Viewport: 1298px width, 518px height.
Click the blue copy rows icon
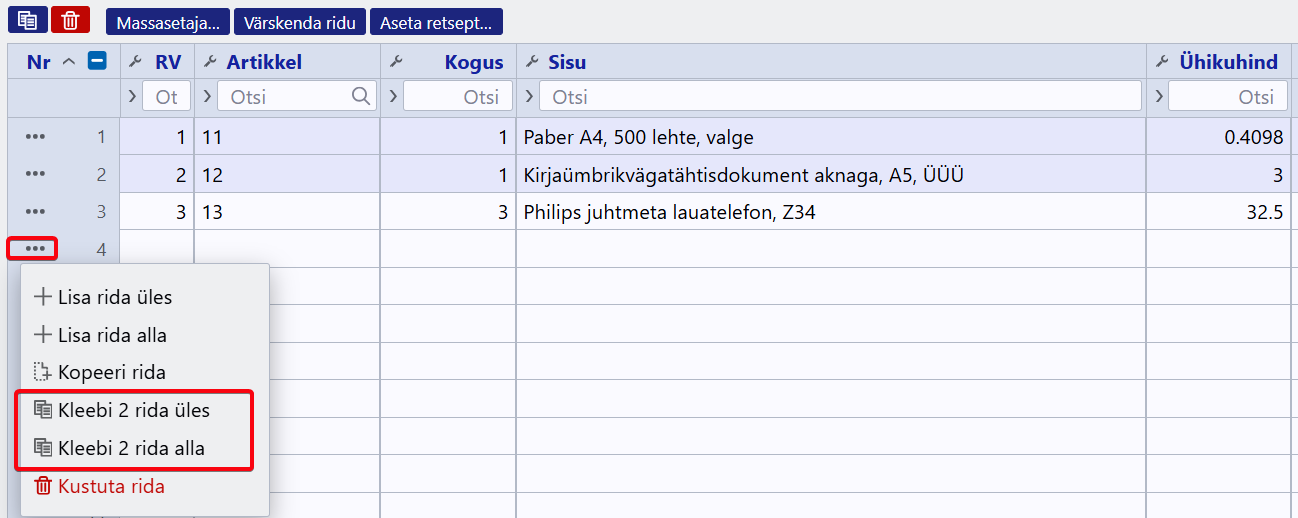(x=28, y=20)
